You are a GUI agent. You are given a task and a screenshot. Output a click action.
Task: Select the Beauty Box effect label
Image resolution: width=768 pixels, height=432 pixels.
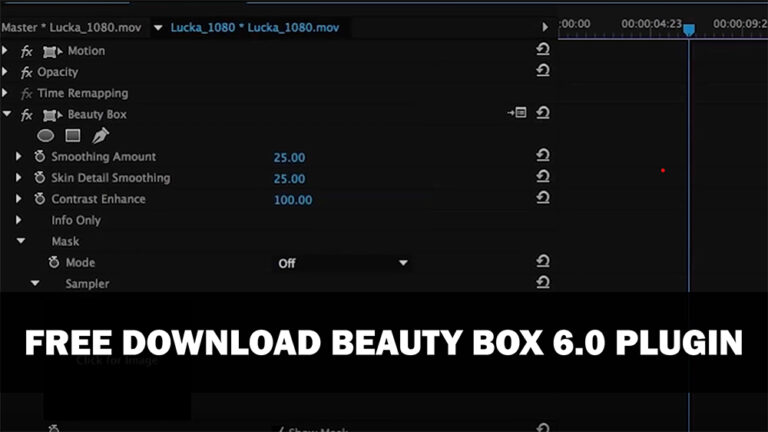pyautogui.click(x=97, y=115)
